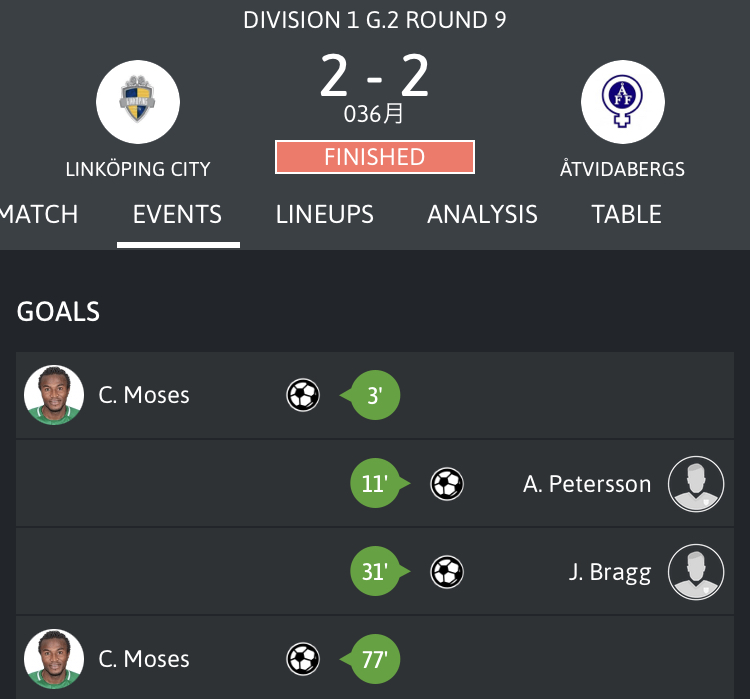Click the soccer ball icon beside 3' goal
Image resolution: width=750 pixels, height=699 pixels.
[x=303, y=395]
